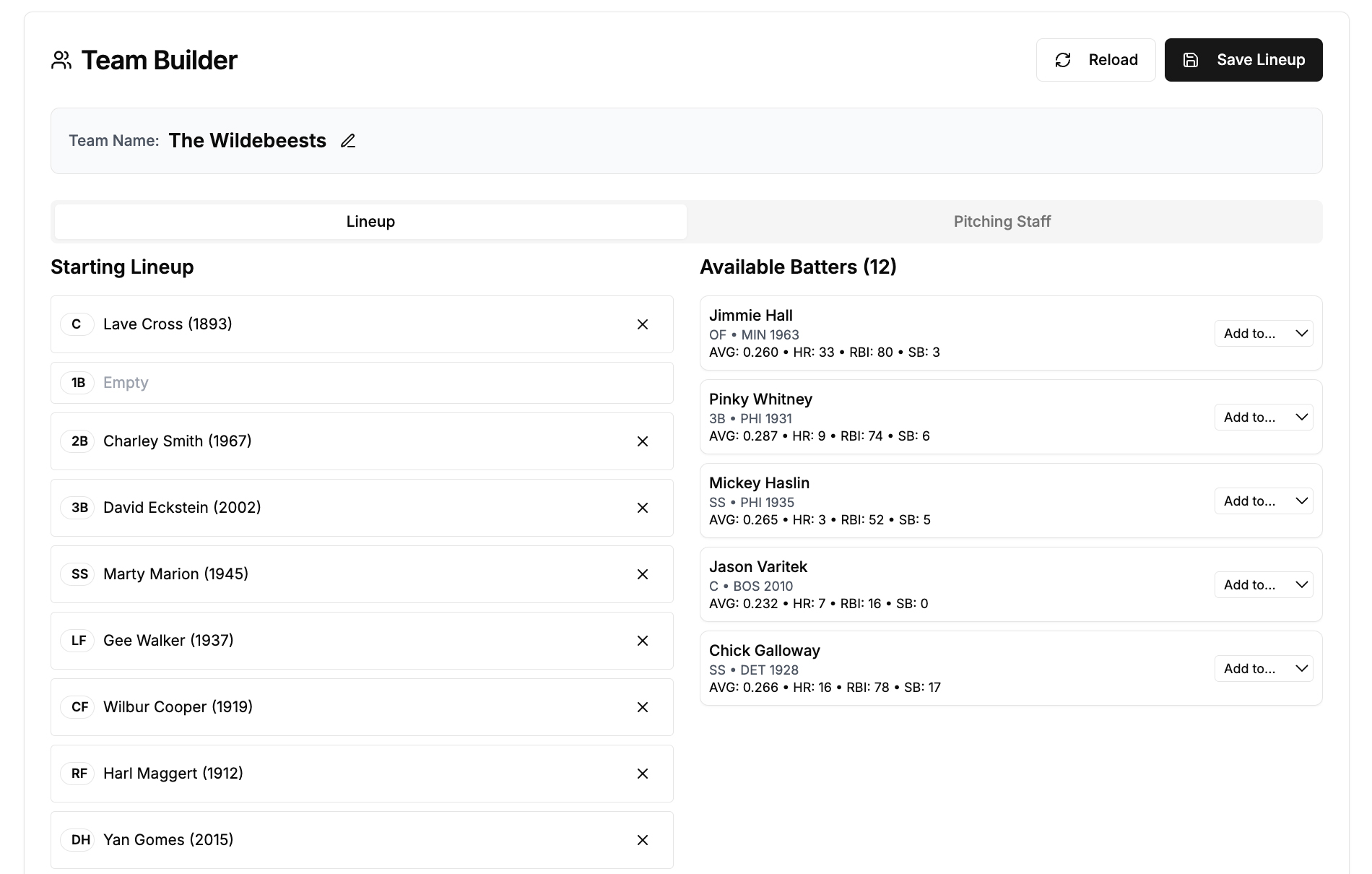Viewport: 1372px width, 874px height.
Task: Open Add to dropdown for Mickey Haslin
Action: coord(1264,501)
